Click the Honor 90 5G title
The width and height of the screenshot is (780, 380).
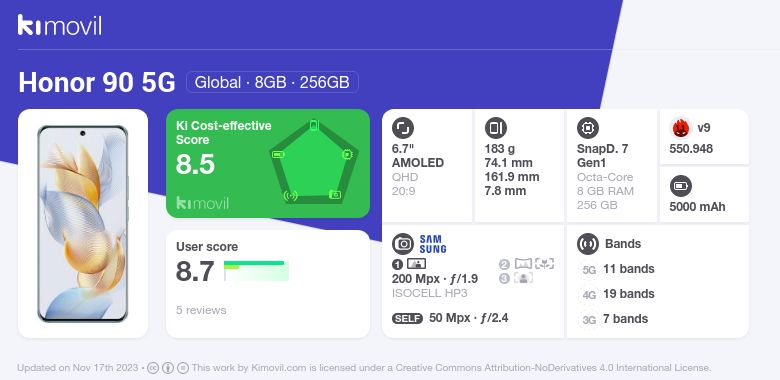[x=97, y=83]
